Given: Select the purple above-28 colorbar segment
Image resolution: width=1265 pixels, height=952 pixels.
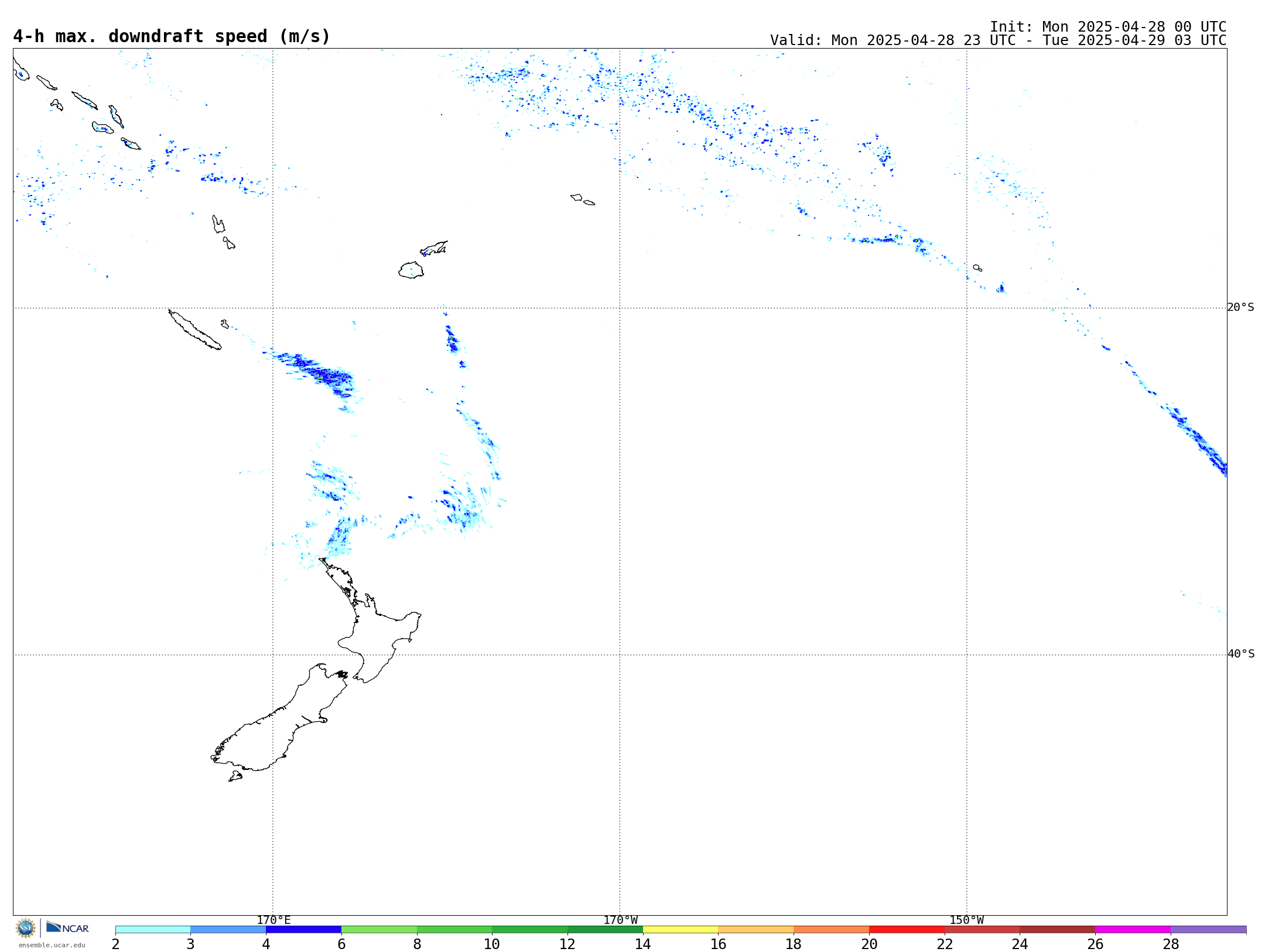Looking at the screenshot, I should click(x=1209, y=930).
